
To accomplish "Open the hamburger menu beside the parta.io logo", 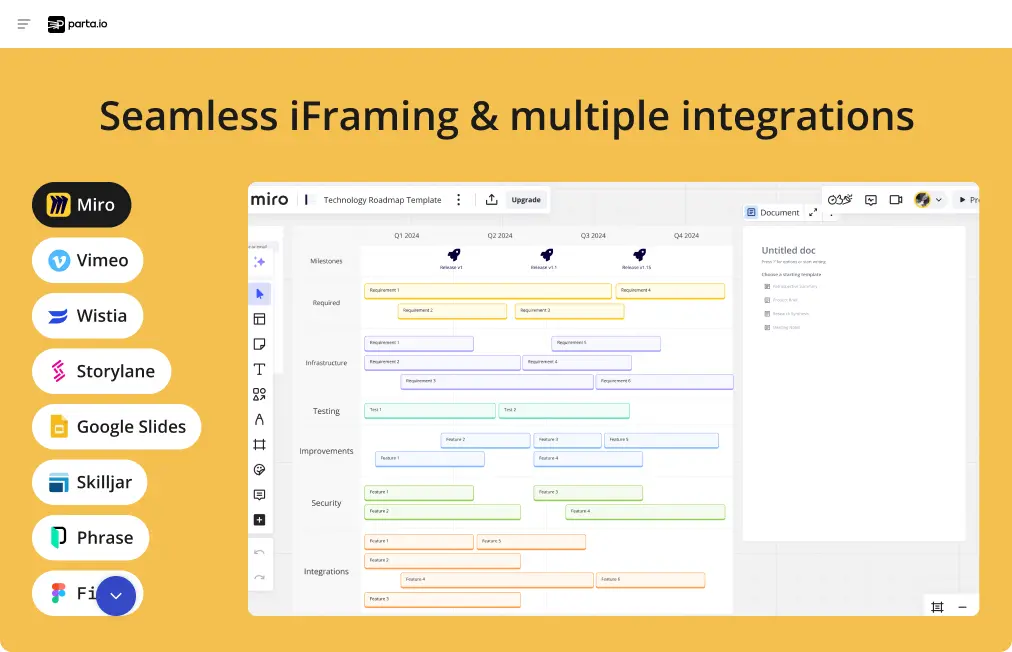I will click(x=24, y=24).
